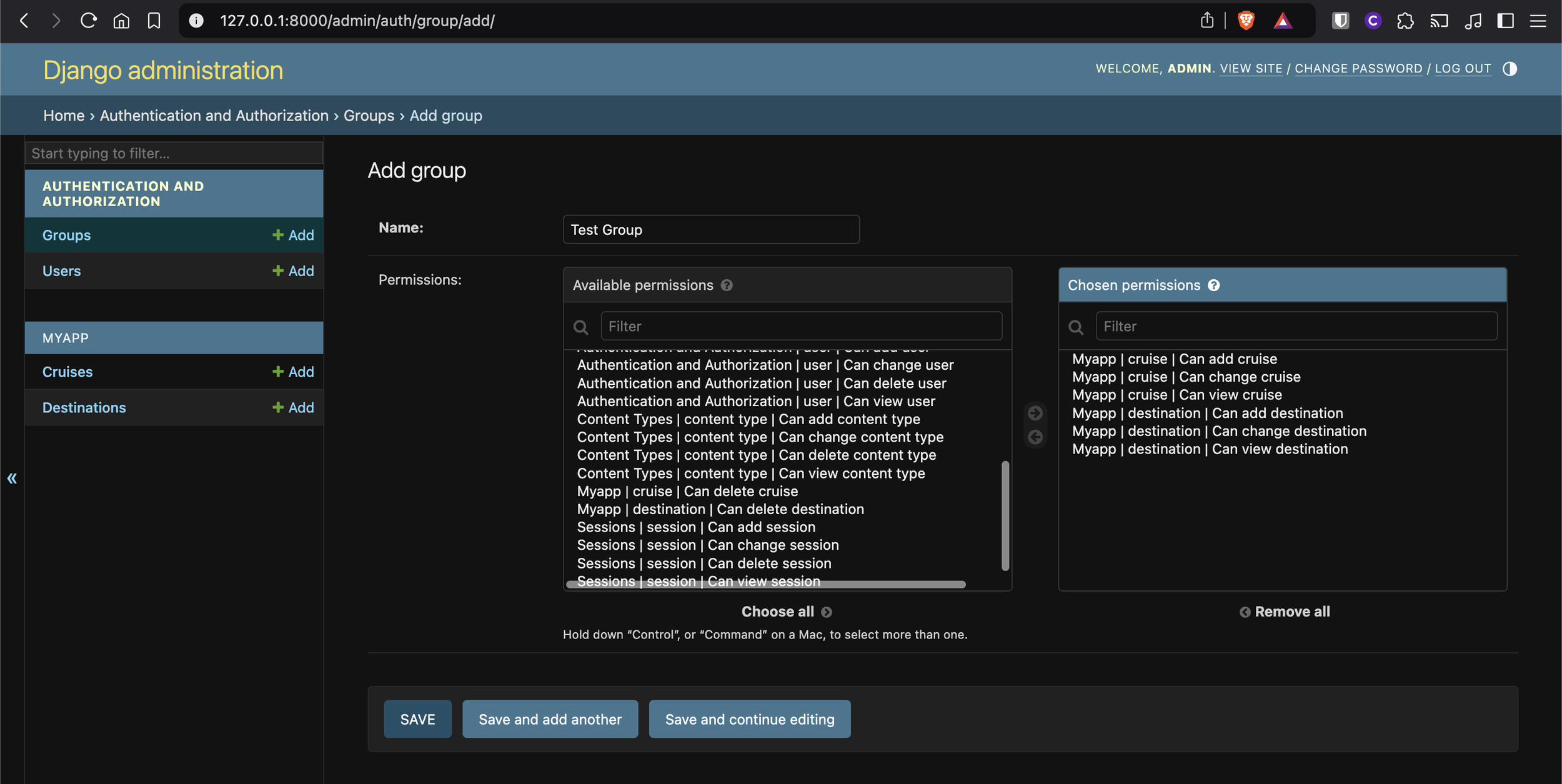Click the Chosen permissions help icon
The image size is (1562, 784).
(x=1213, y=285)
